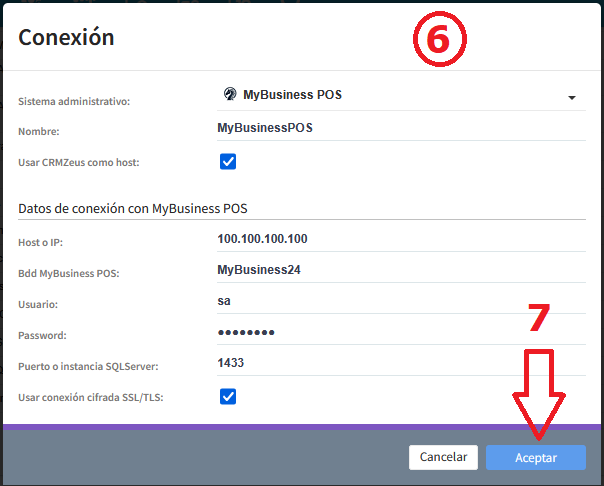Click the Conexión dialog title

click(x=66, y=38)
